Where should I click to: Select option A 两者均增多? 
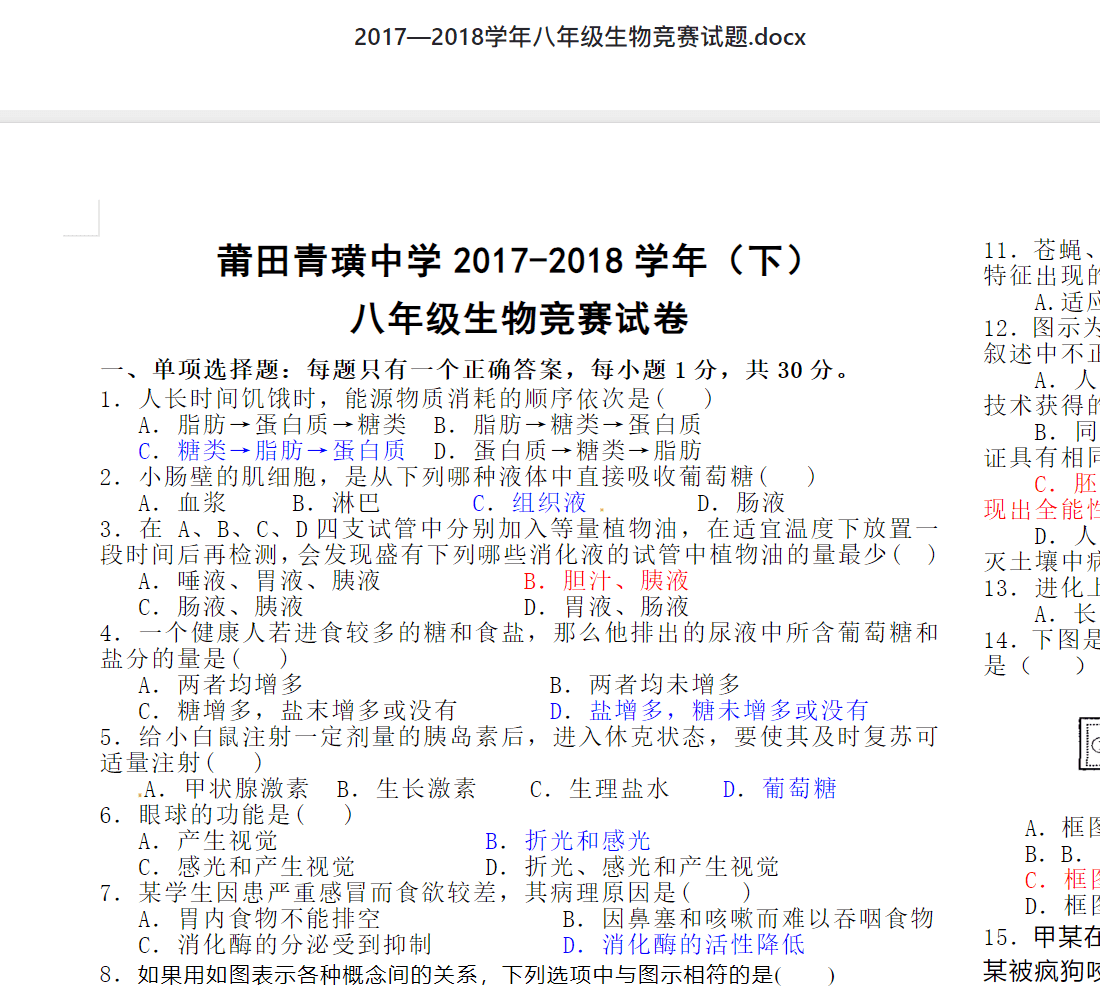click(221, 684)
